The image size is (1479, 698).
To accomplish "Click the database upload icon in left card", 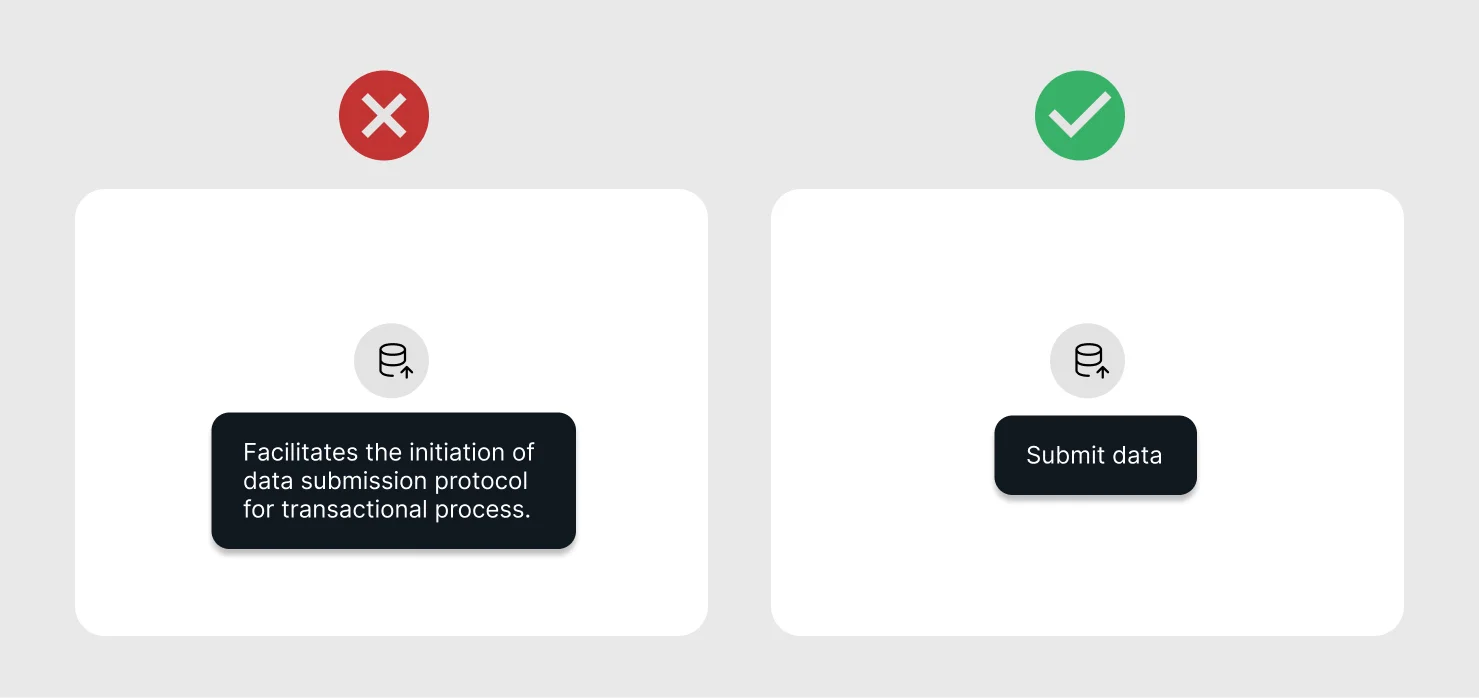I will [391, 361].
